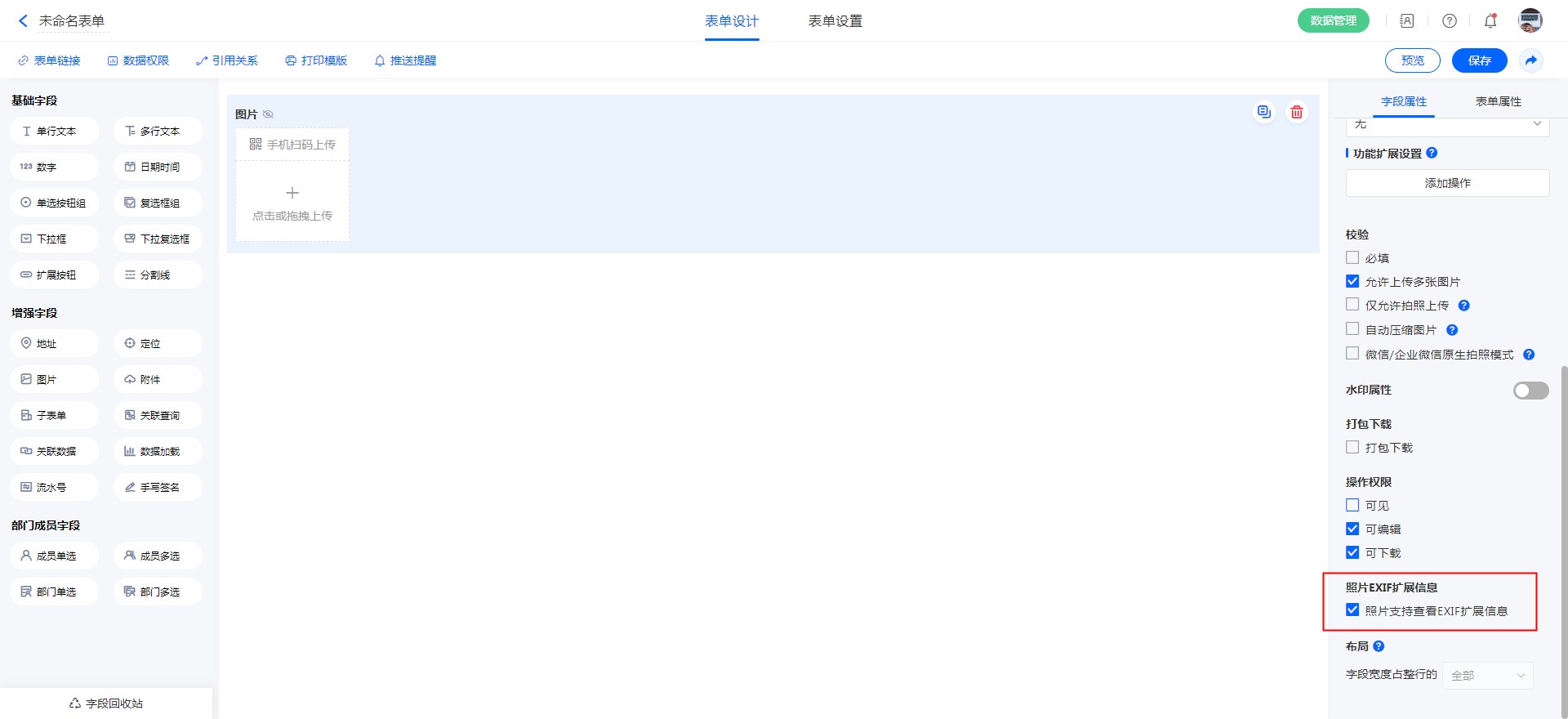Click the 点击或拖拽上传 upload area

coord(292,202)
